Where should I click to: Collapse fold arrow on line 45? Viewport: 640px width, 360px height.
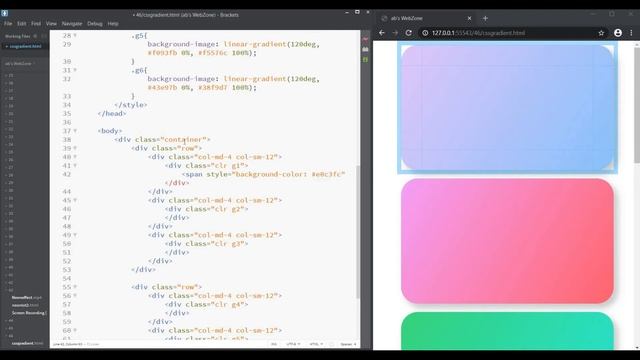click(75, 200)
